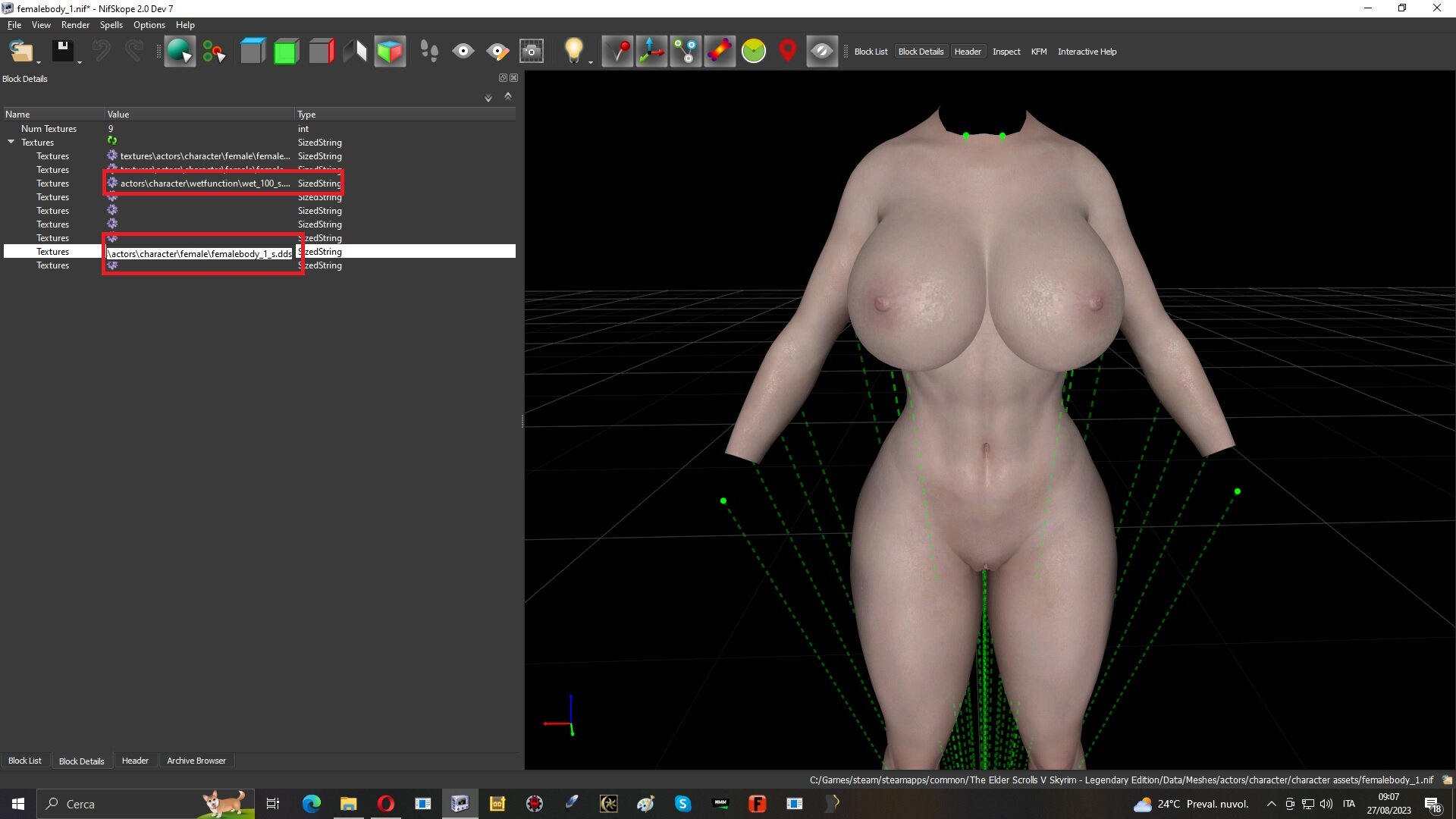Take a viewport screenshot with camera icon
Image resolution: width=1456 pixels, height=819 pixels.
(x=532, y=52)
